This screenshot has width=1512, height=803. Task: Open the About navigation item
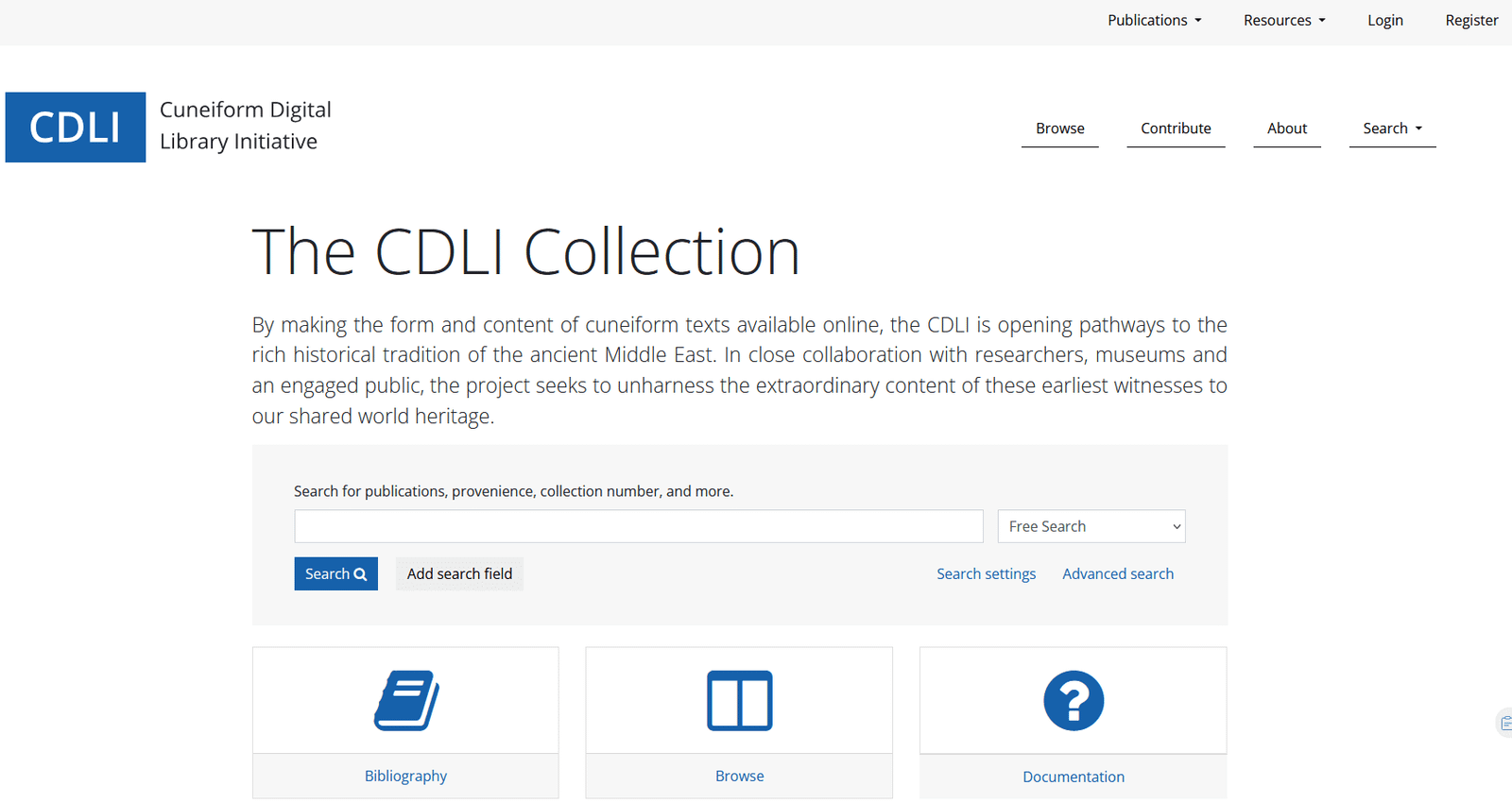click(1287, 128)
